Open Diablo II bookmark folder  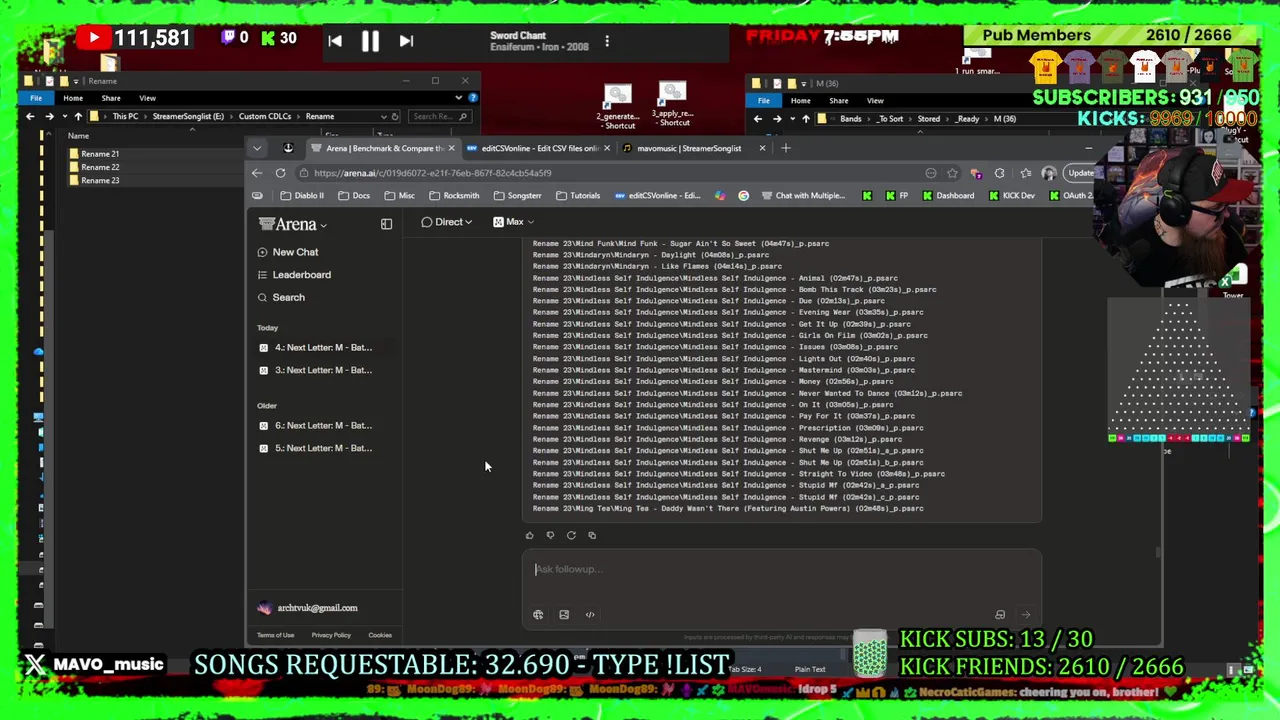[x=301, y=196]
